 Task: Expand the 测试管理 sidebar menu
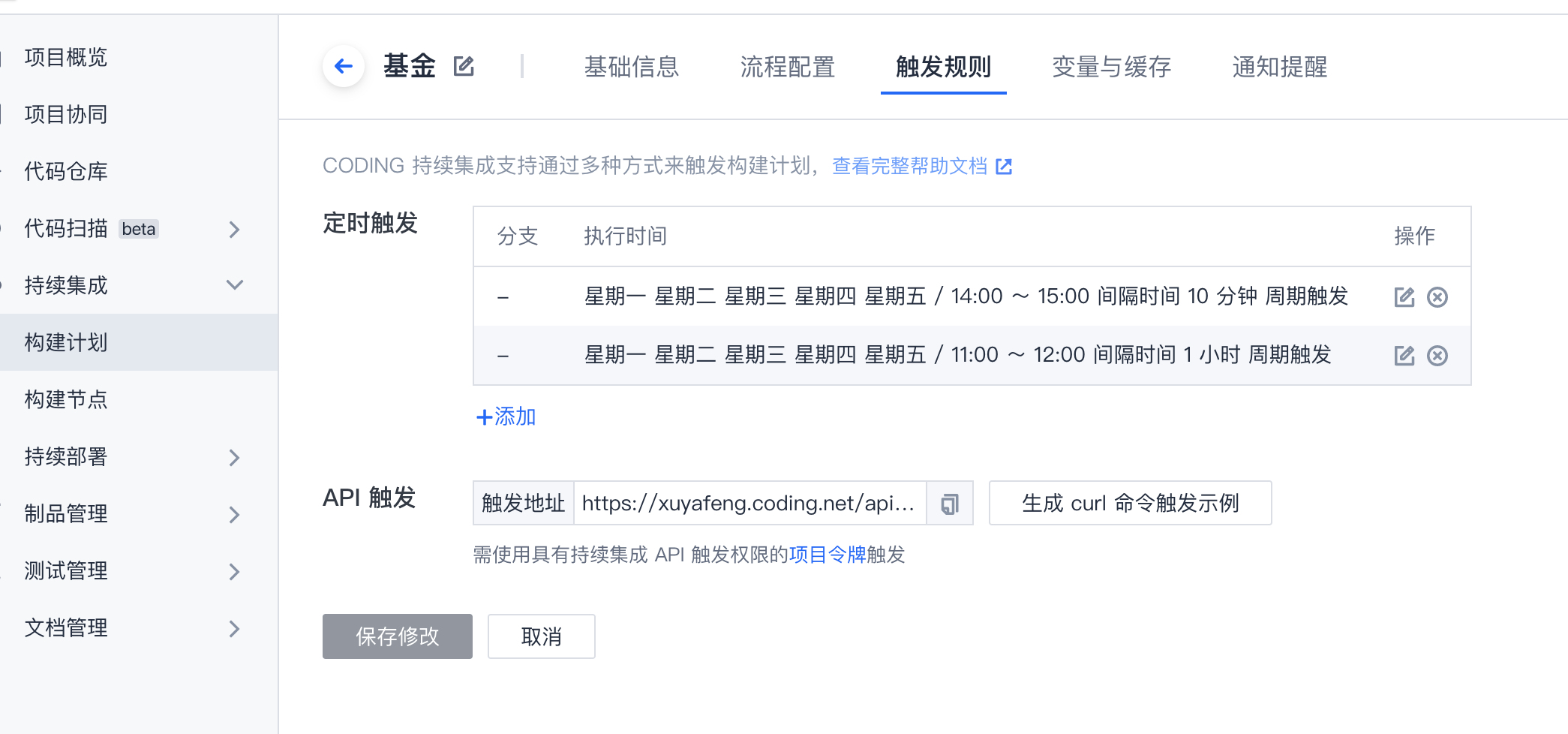[234, 571]
